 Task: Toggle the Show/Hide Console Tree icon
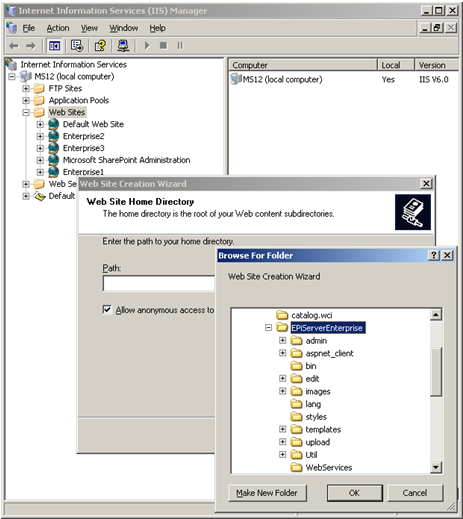pyautogui.click(x=54, y=46)
